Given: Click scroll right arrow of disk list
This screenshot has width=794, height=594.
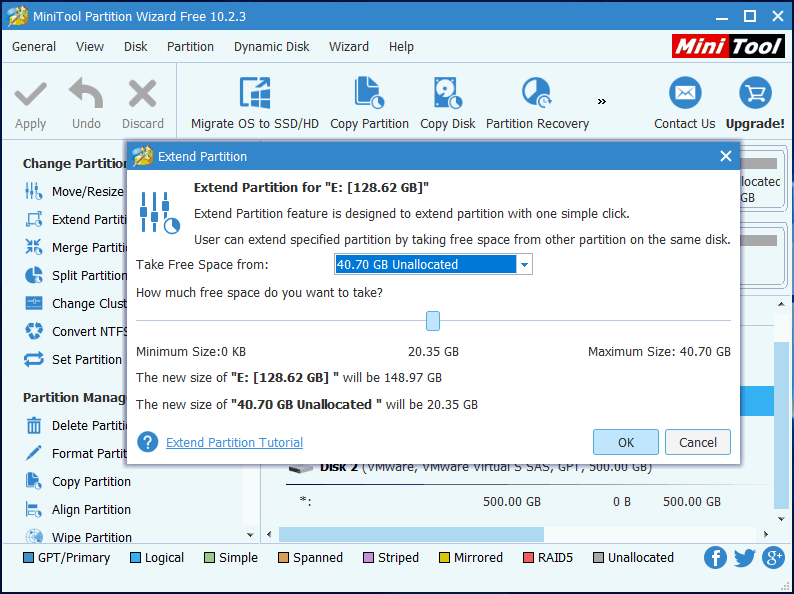Looking at the screenshot, I should pyautogui.click(x=766, y=534).
